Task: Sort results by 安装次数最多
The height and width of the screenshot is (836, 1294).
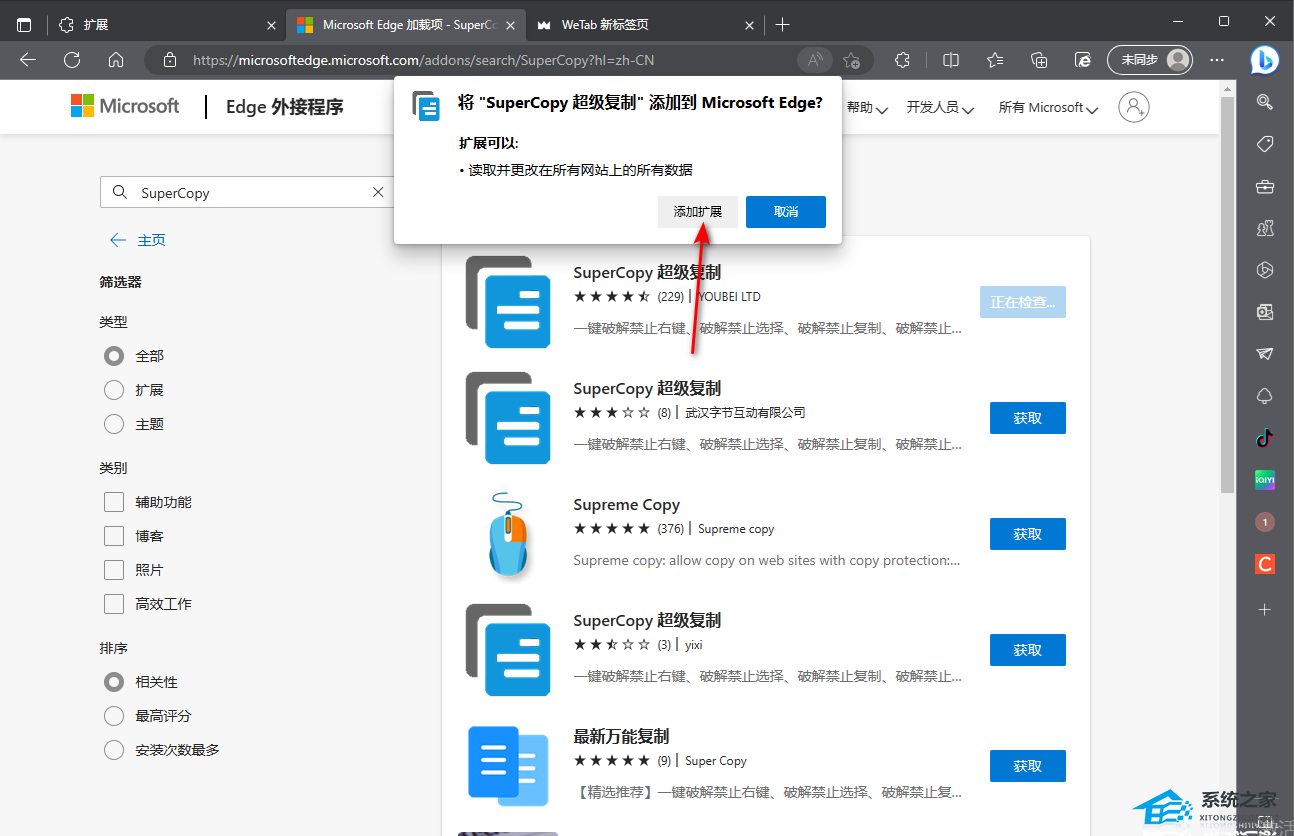Action: click(x=114, y=750)
